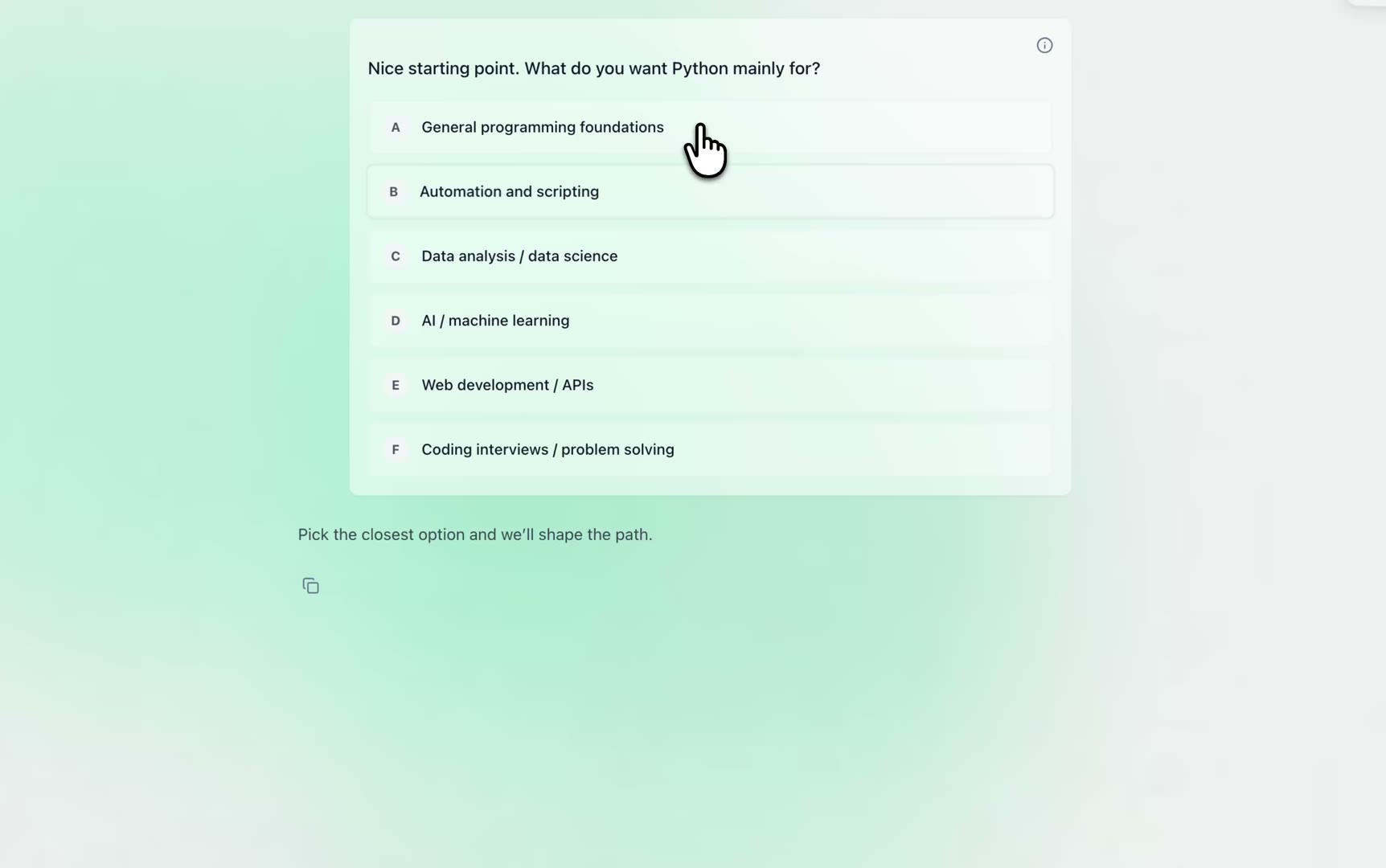Select the General programming foundations option
The image size is (1386, 868).
pyautogui.click(x=543, y=128)
